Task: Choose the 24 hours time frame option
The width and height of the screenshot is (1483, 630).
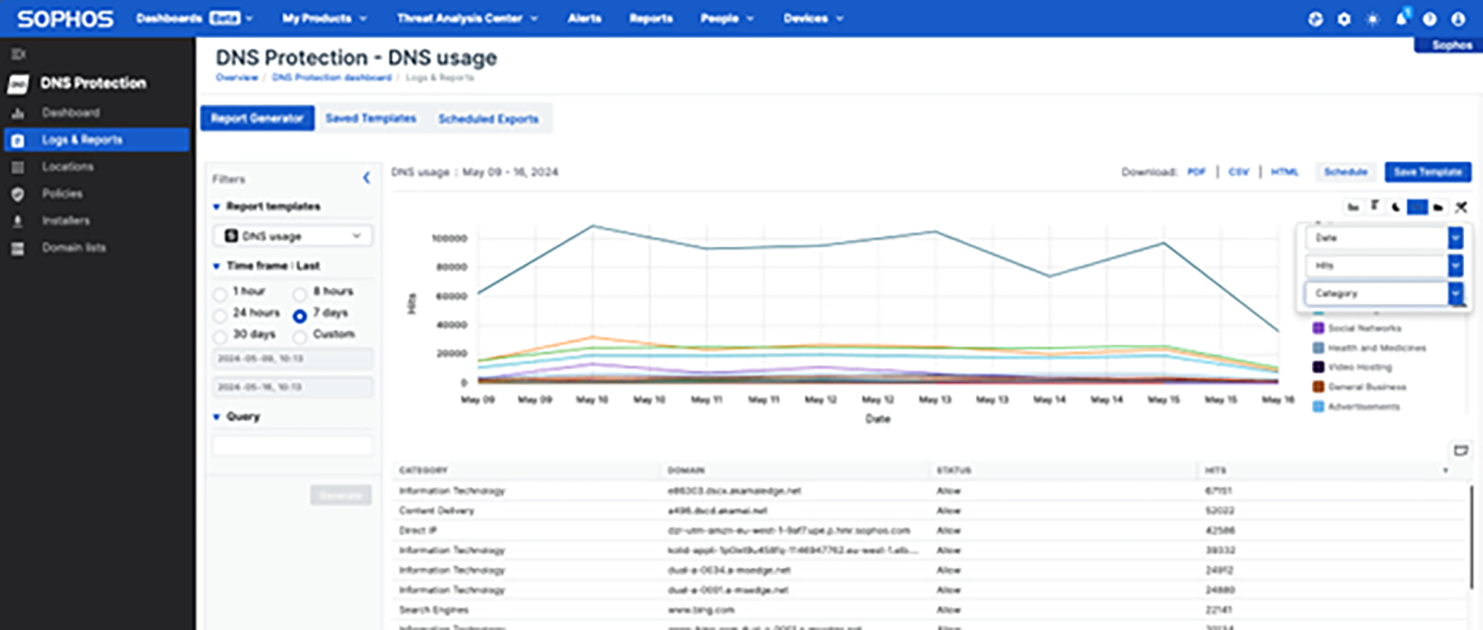Action: click(222, 316)
